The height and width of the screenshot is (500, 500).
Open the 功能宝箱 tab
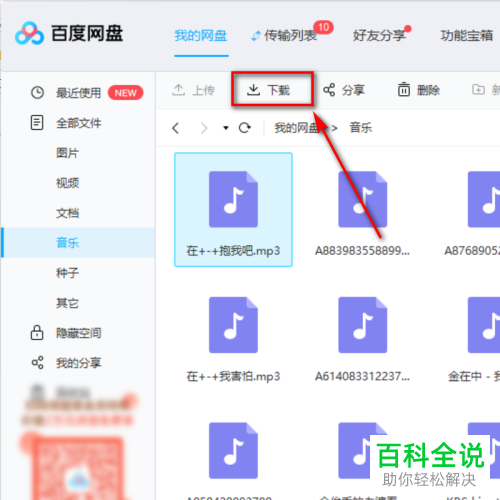(x=467, y=35)
